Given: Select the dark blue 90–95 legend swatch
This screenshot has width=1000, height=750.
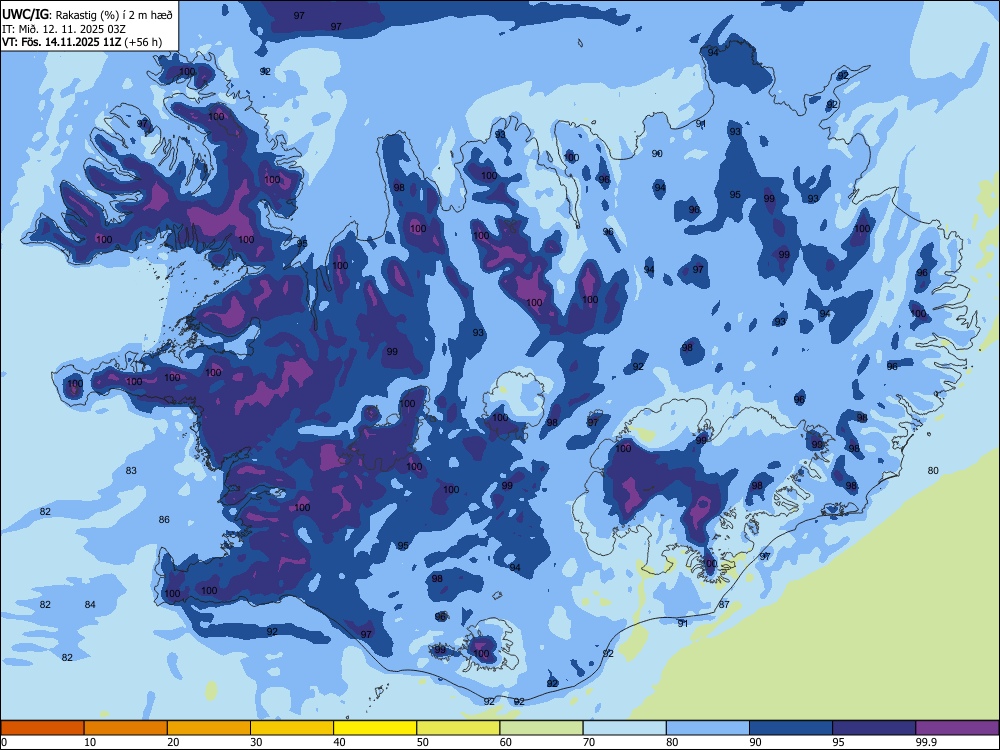Looking at the screenshot, I should coord(791,728).
